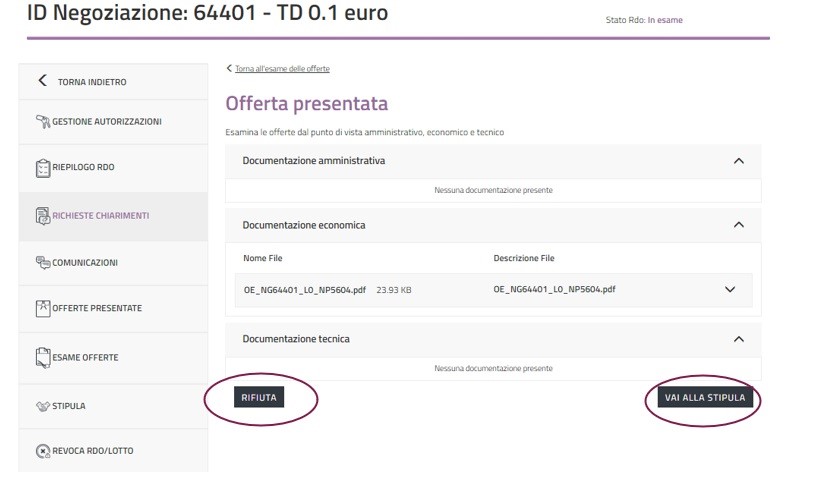Select the Riepilogo RDO menu item
The height and width of the screenshot is (484, 814).
(x=84, y=168)
